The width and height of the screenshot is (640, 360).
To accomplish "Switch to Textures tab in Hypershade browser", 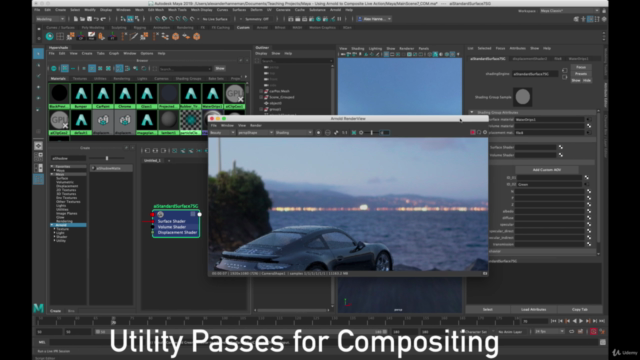I will (80, 78).
